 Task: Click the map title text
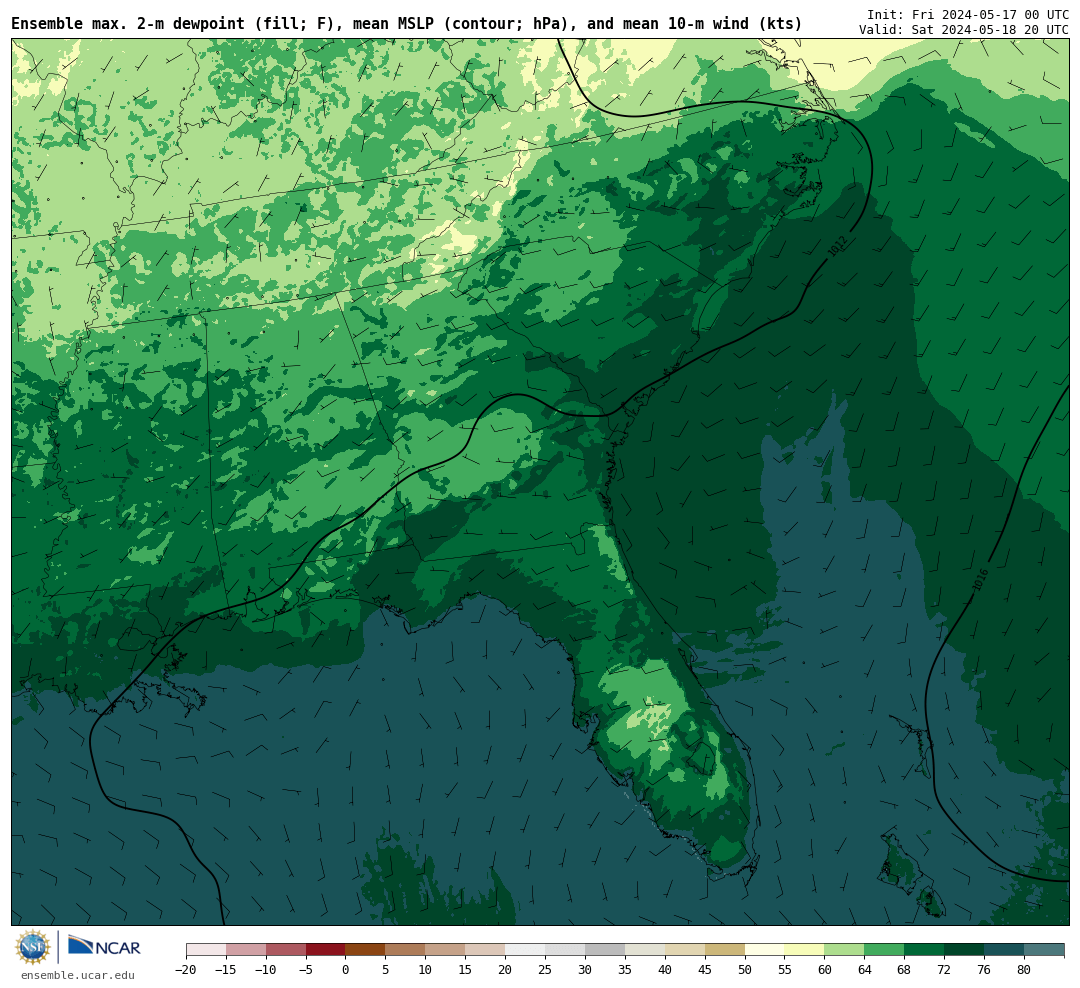point(406,24)
